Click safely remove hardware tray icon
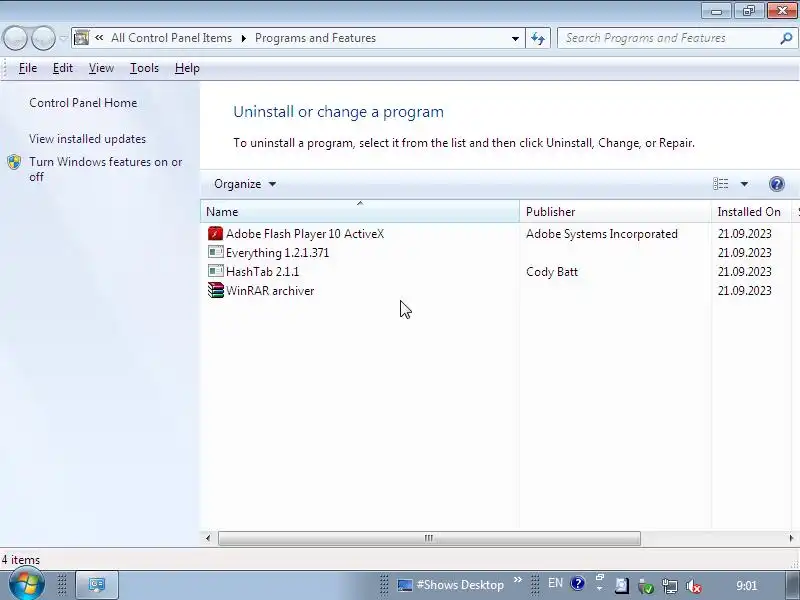800x600 pixels. (x=646, y=586)
